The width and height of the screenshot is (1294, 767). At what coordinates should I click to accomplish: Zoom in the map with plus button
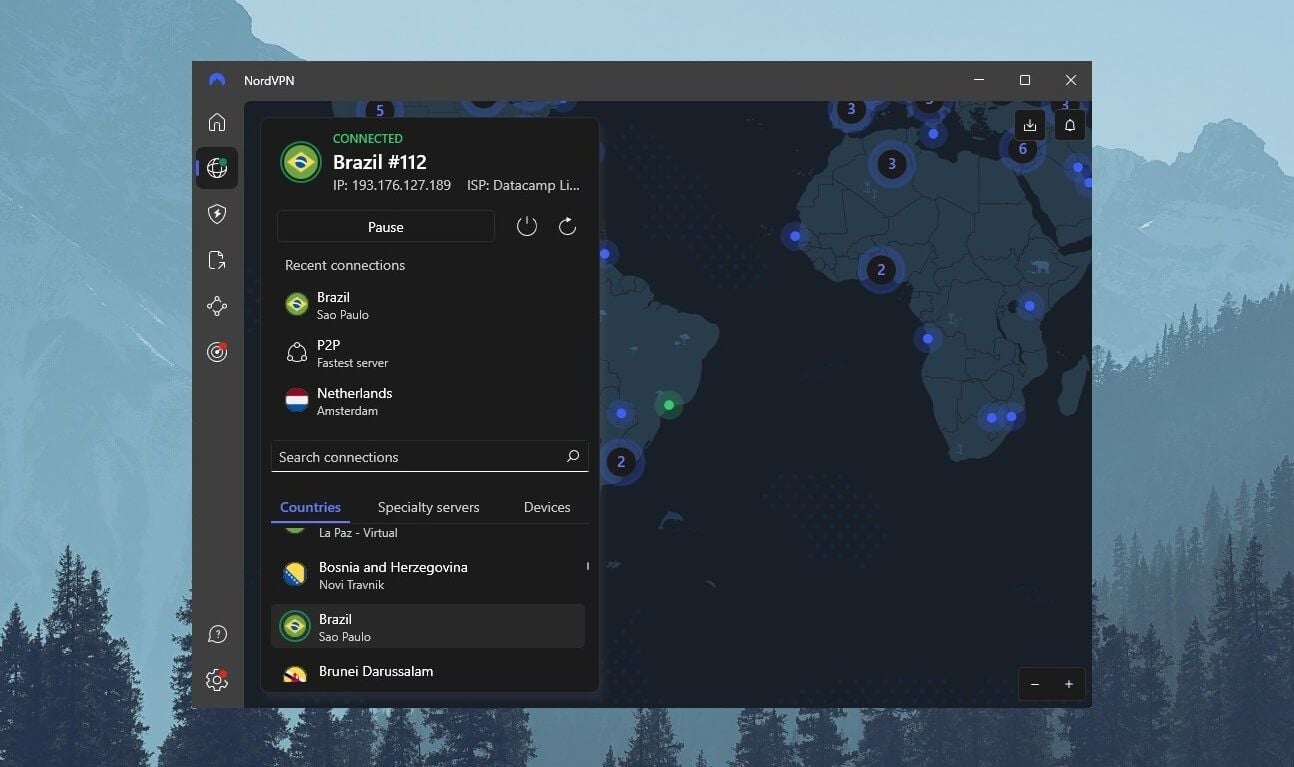(1069, 684)
